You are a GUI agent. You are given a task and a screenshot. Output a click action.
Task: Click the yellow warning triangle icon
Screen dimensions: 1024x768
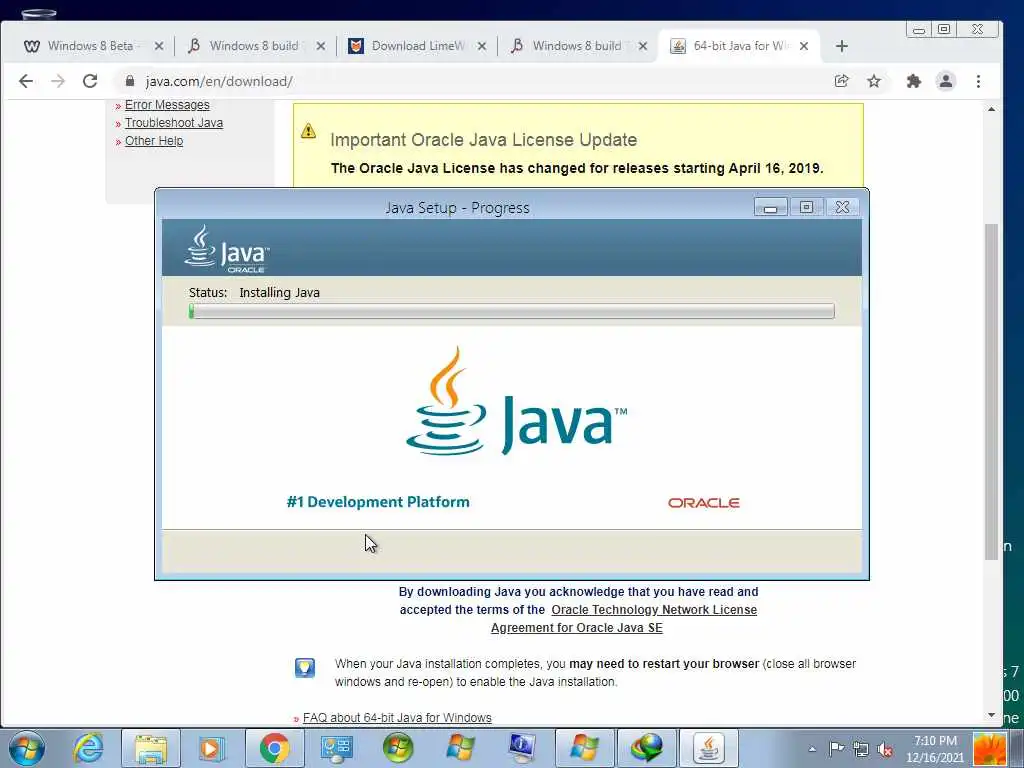[308, 131]
